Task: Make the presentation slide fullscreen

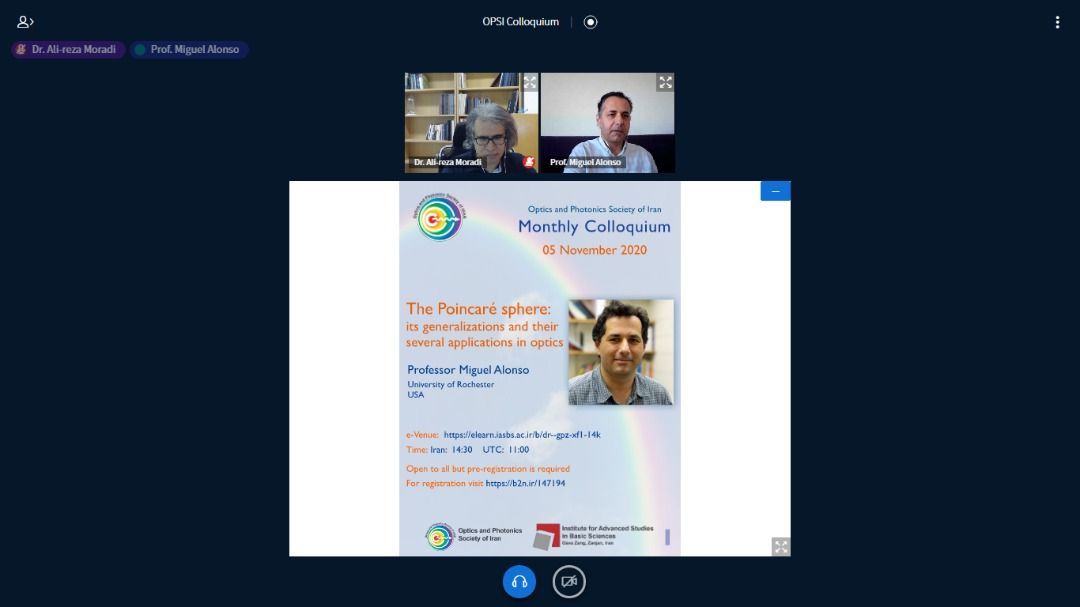Action: click(780, 546)
